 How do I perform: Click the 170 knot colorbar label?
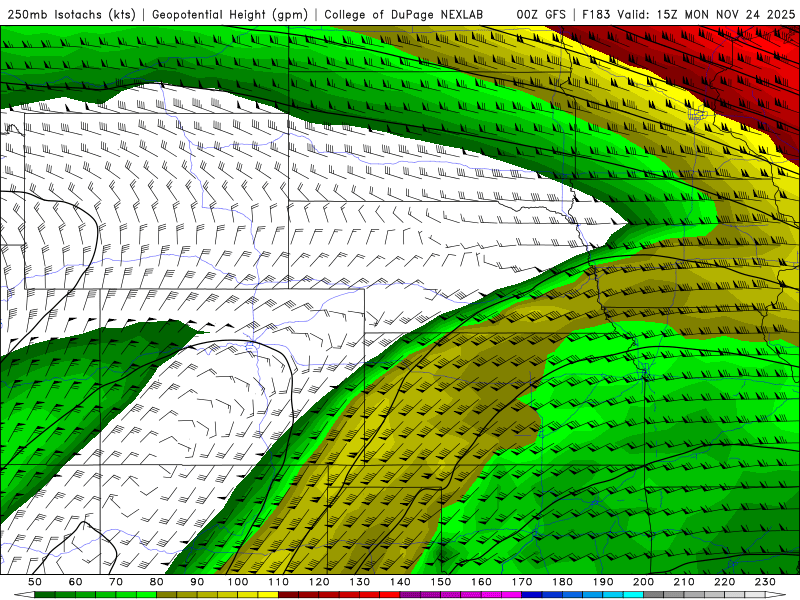pos(522,582)
